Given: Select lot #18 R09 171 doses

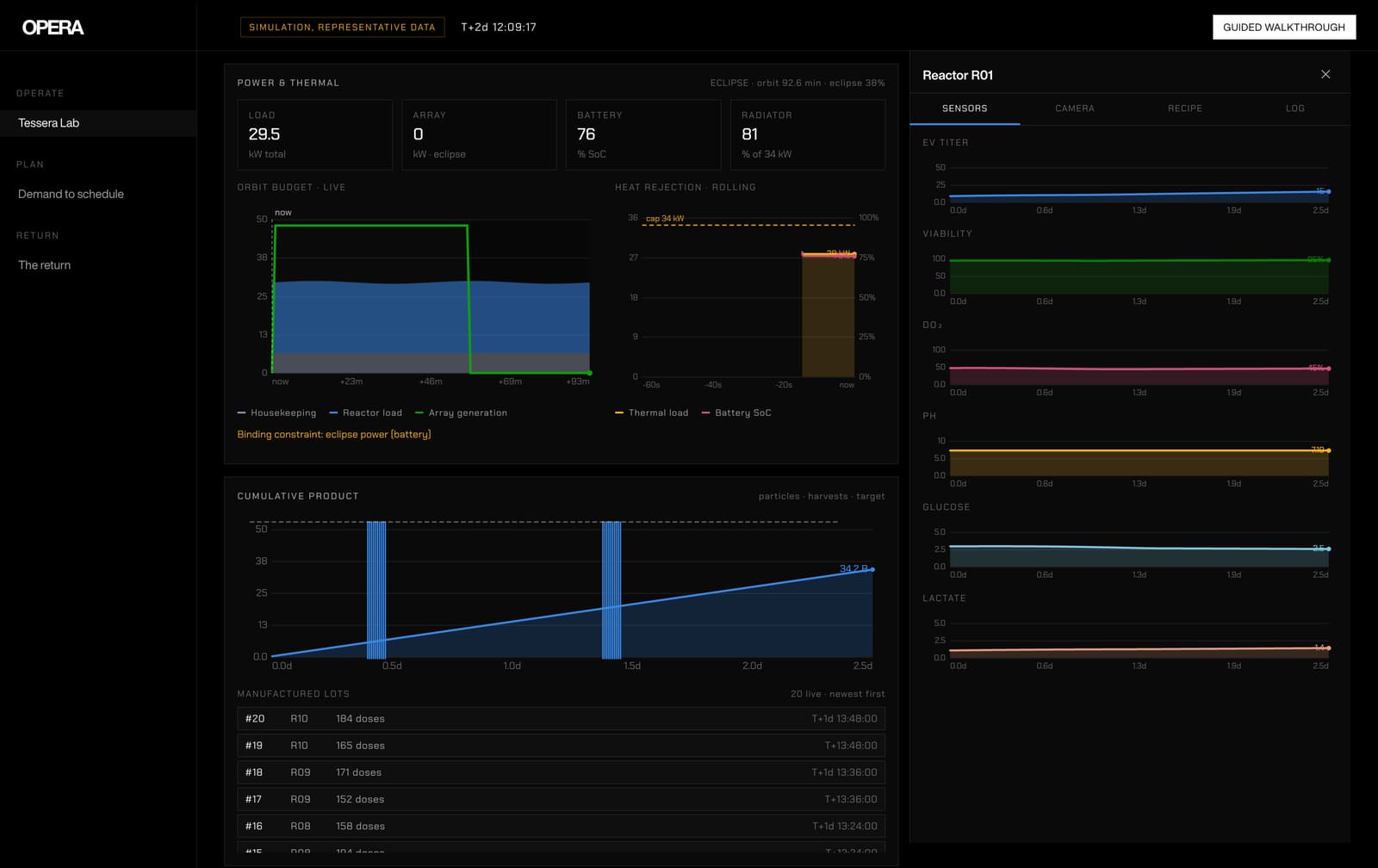Looking at the screenshot, I should 561,772.
